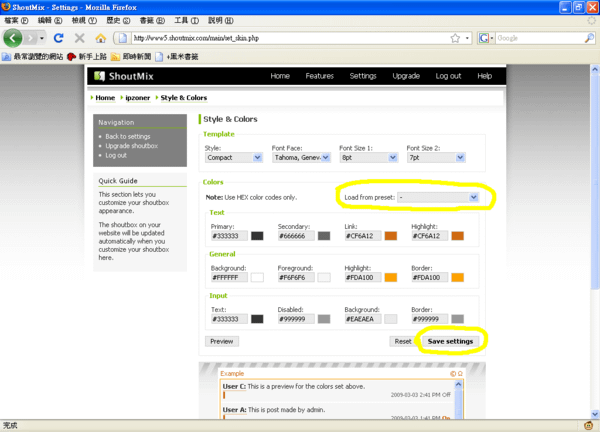Click the stop loading X icon
600x432 pixels.
tap(80, 38)
